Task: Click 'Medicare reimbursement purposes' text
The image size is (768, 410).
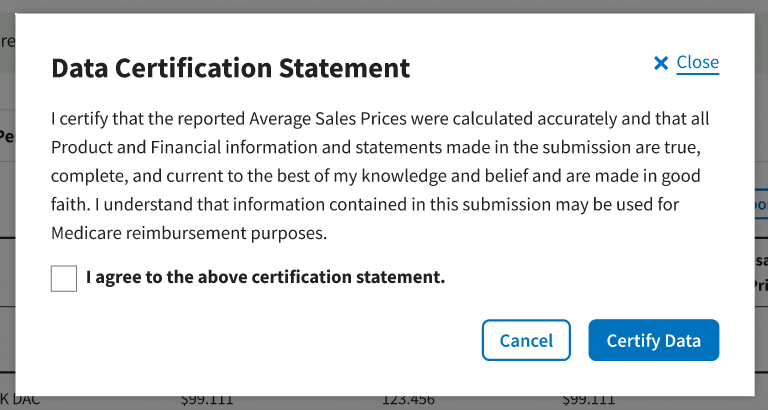Action: coord(190,233)
